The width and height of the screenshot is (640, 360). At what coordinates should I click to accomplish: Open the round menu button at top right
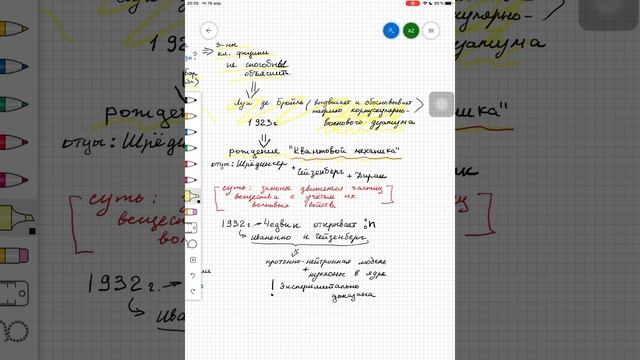tap(431, 31)
